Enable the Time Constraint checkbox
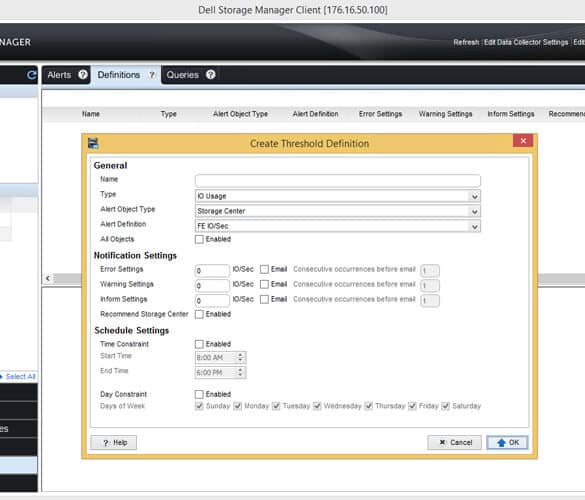Screen dimensions: 585x500 [x=199, y=344]
